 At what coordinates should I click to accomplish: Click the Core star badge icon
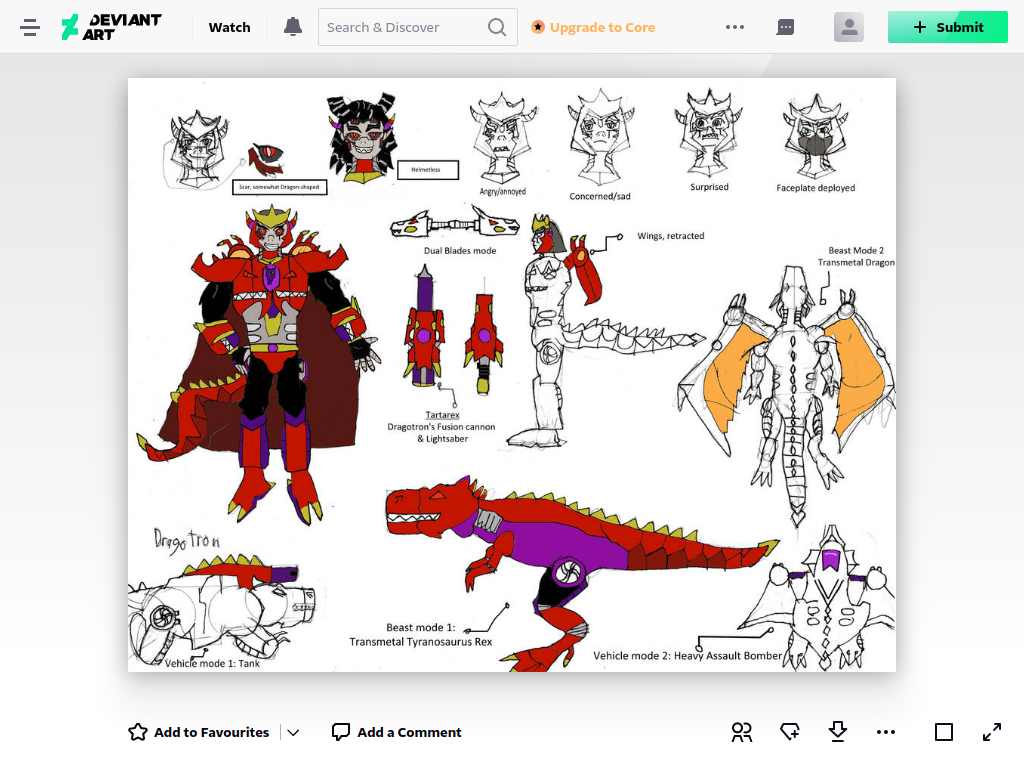point(537,27)
